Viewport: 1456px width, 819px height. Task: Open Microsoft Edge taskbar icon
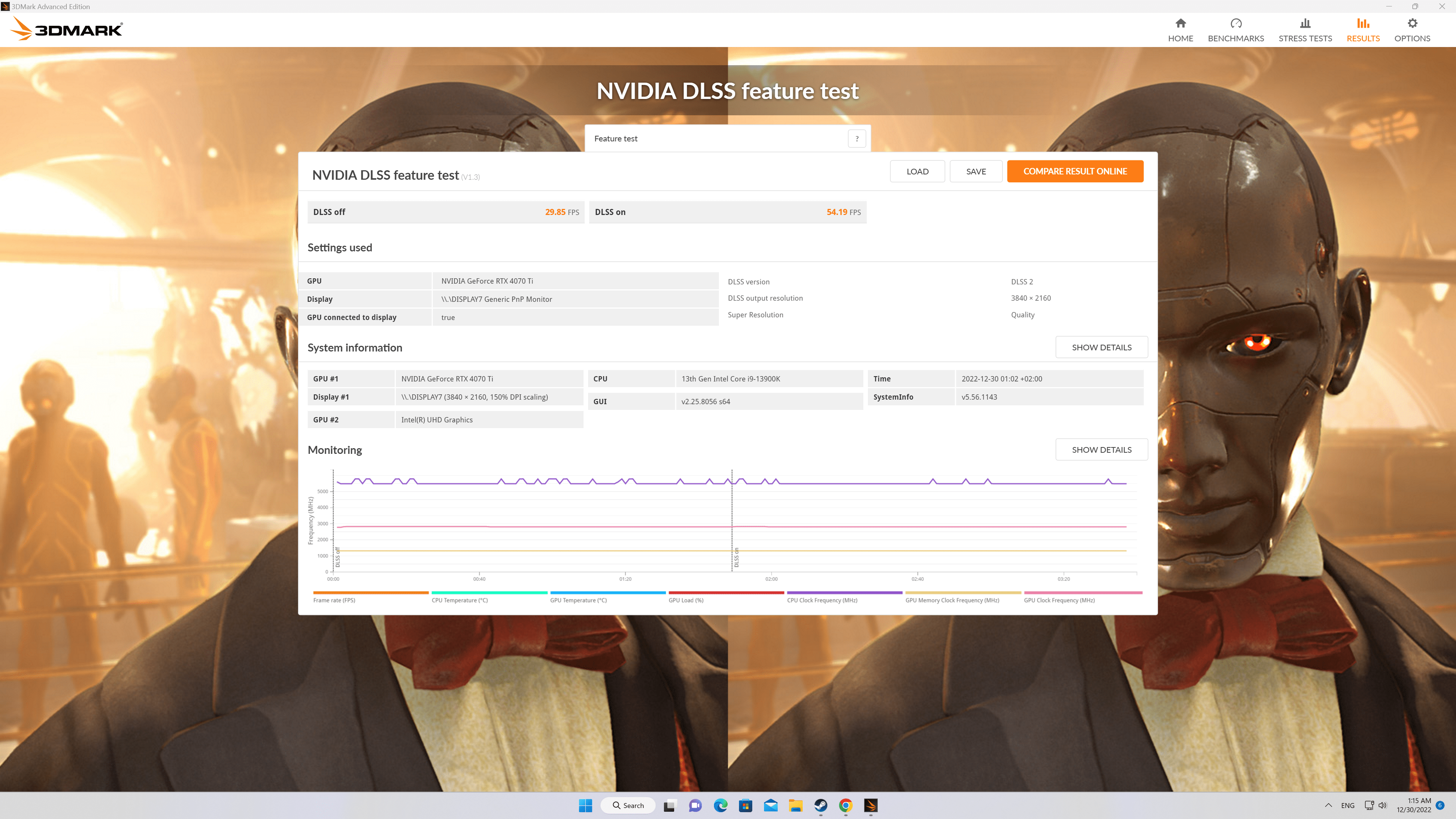pyautogui.click(x=720, y=805)
